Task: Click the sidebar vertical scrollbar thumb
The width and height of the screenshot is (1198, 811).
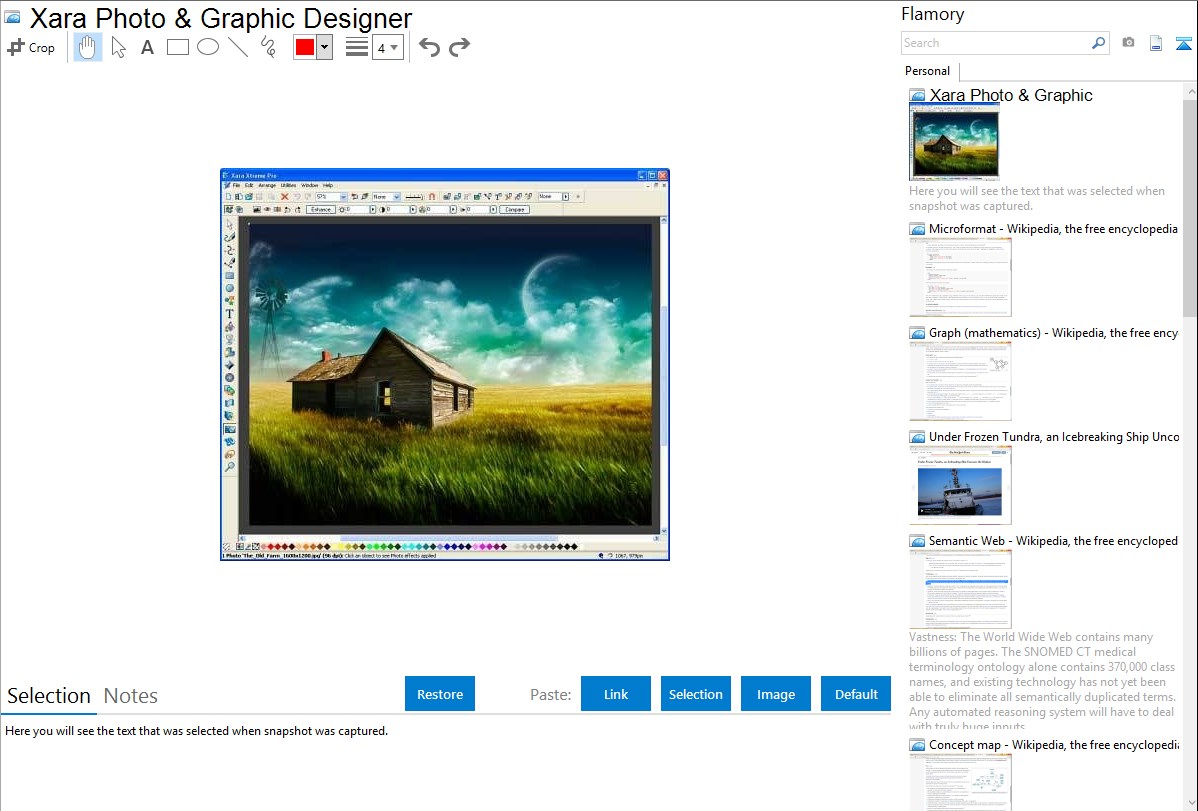Action: coord(1190,207)
